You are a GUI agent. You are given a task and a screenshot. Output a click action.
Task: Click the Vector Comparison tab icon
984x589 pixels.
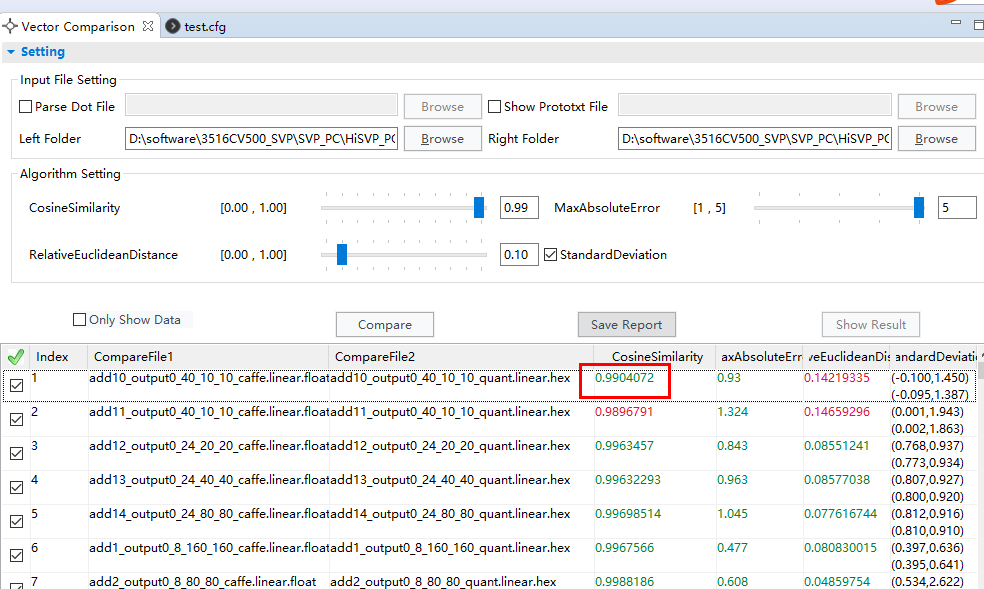10,26
